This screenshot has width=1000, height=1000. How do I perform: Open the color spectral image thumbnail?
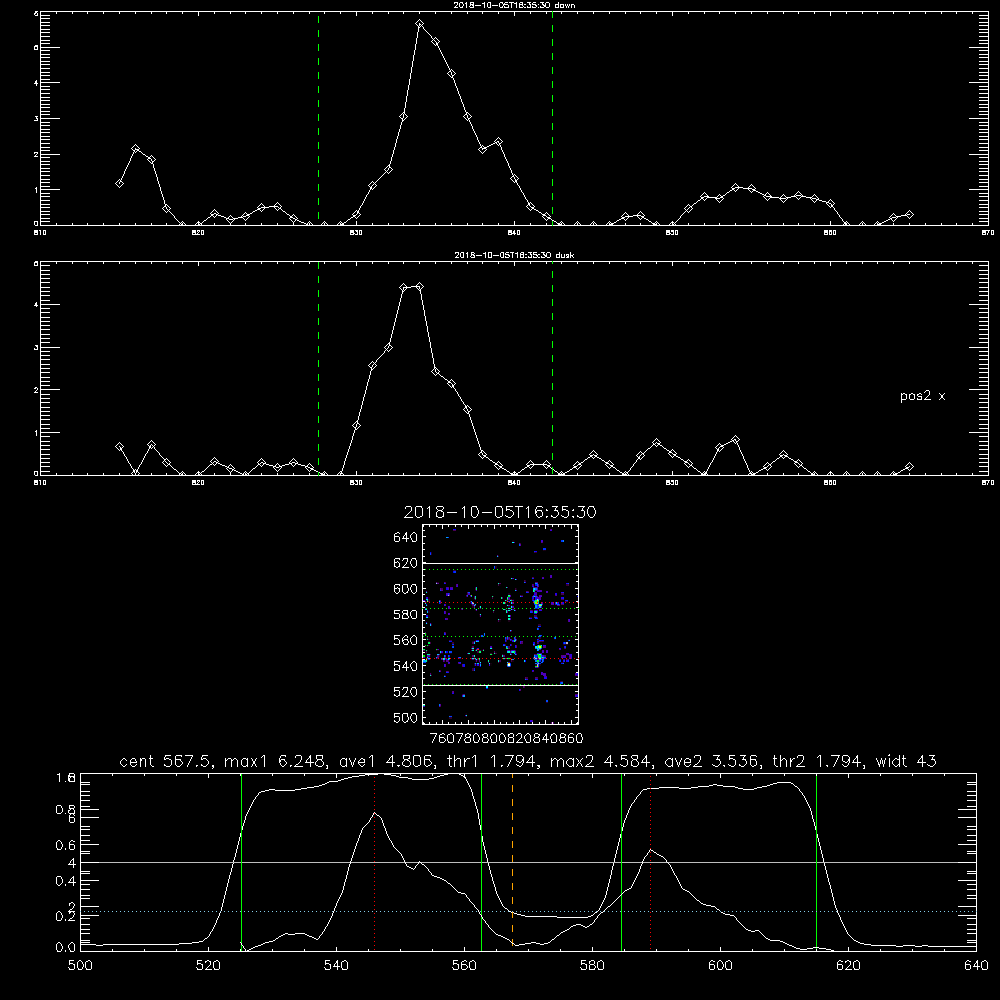(500, 624)
